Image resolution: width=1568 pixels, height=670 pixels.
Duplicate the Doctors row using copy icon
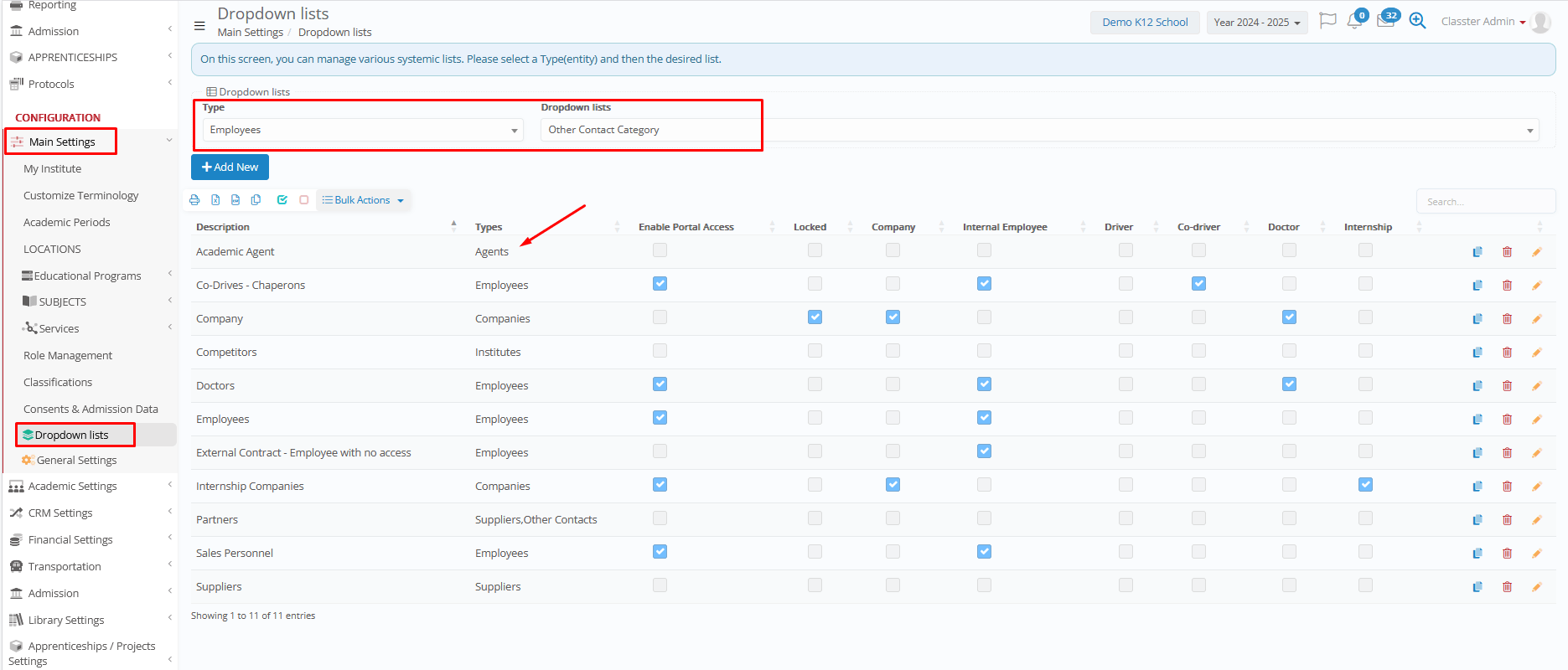pyautogui.click(x=1477, y=386)
